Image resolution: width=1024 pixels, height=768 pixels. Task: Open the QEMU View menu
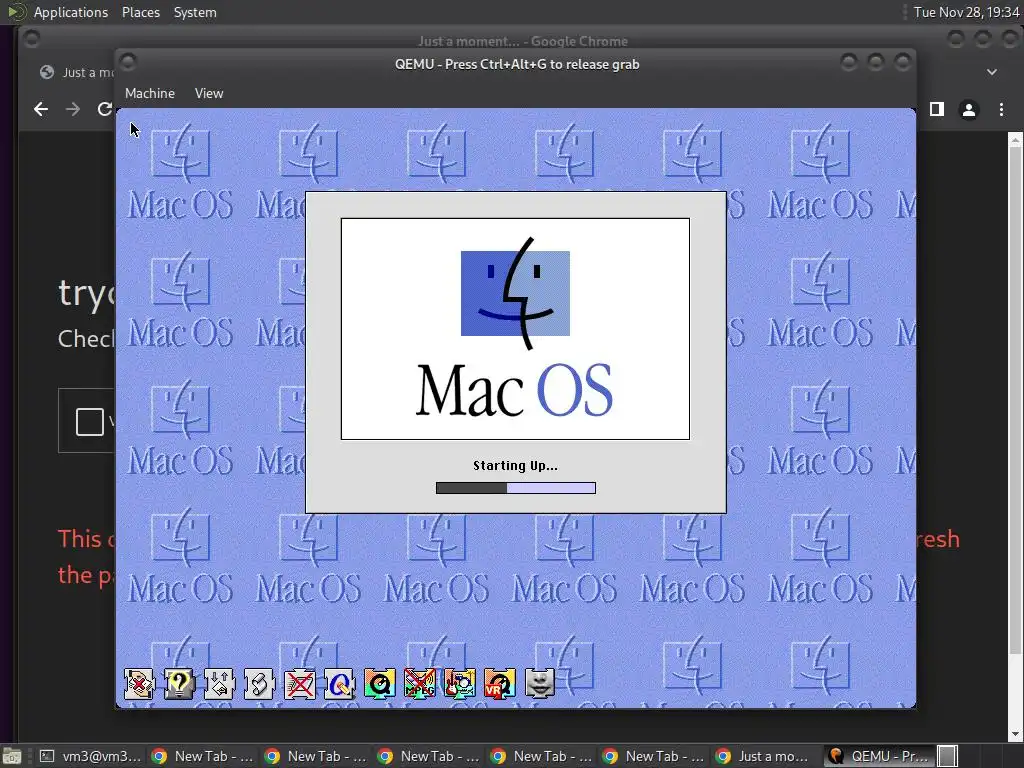pyautogui.click(x=209, y=93)
